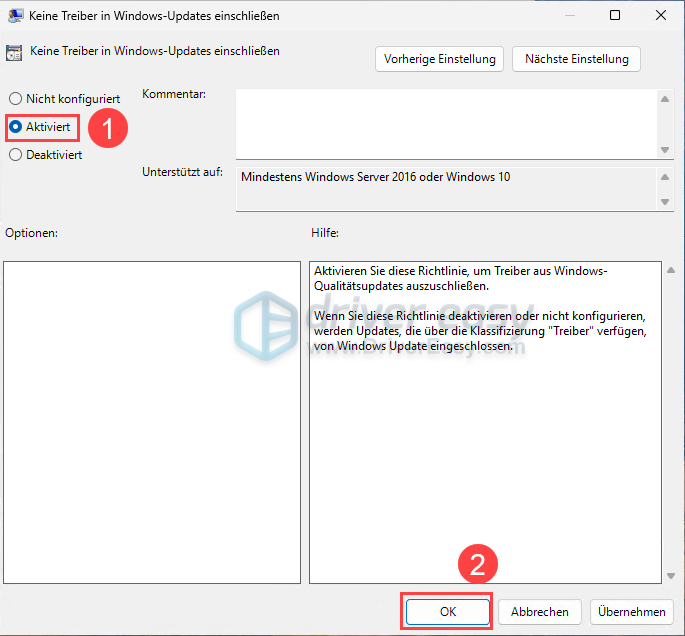Click Hilfe panel scroll down arrow
Image resolution: width=685 pixels, height=636 pixels.
[x=671, y=576]
